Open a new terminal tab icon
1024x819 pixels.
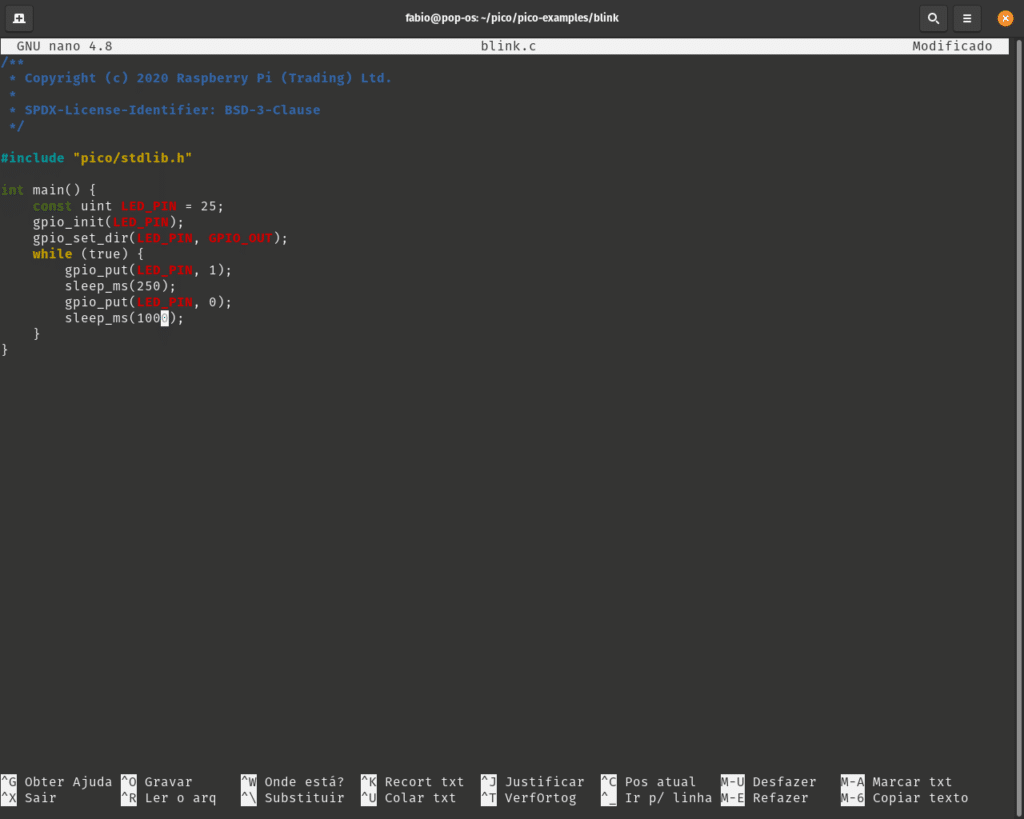point(19,18)
